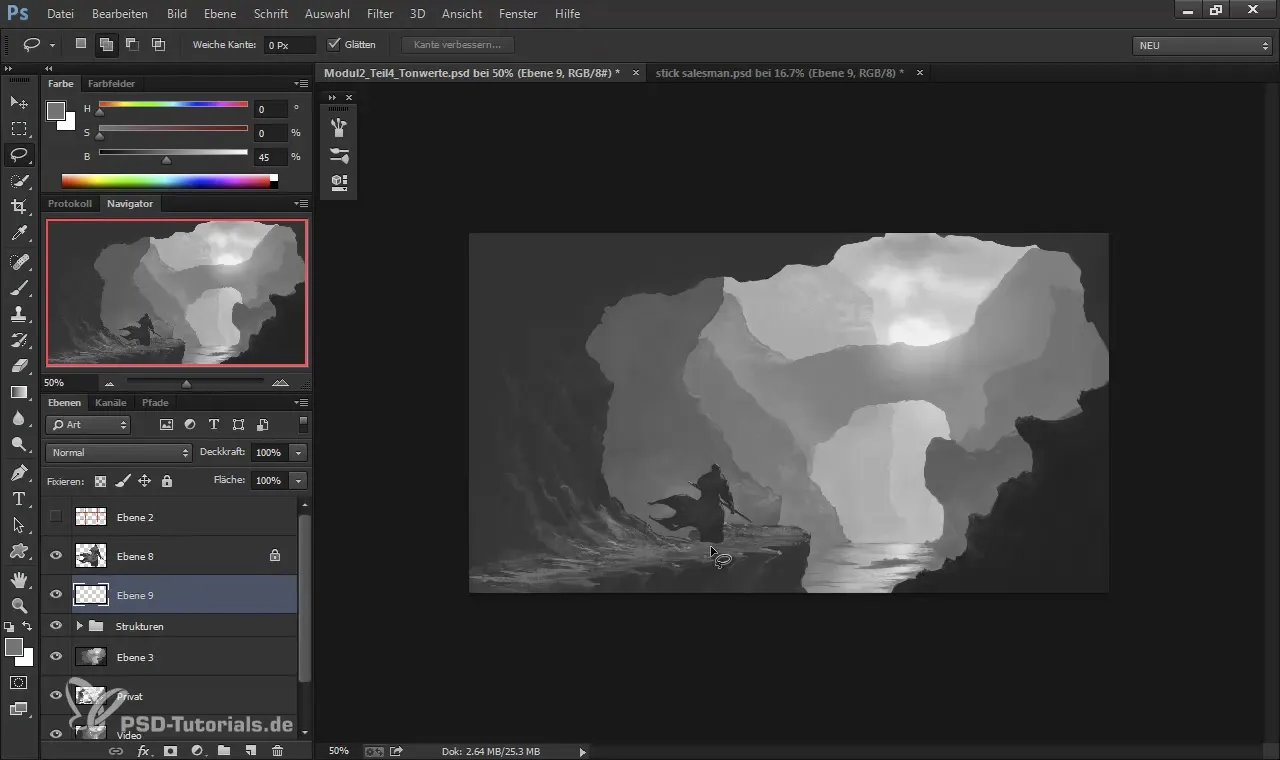The image size is (1280, 760).
Task: Select the Path Selection tool
Action: click(x=18, y=524)
